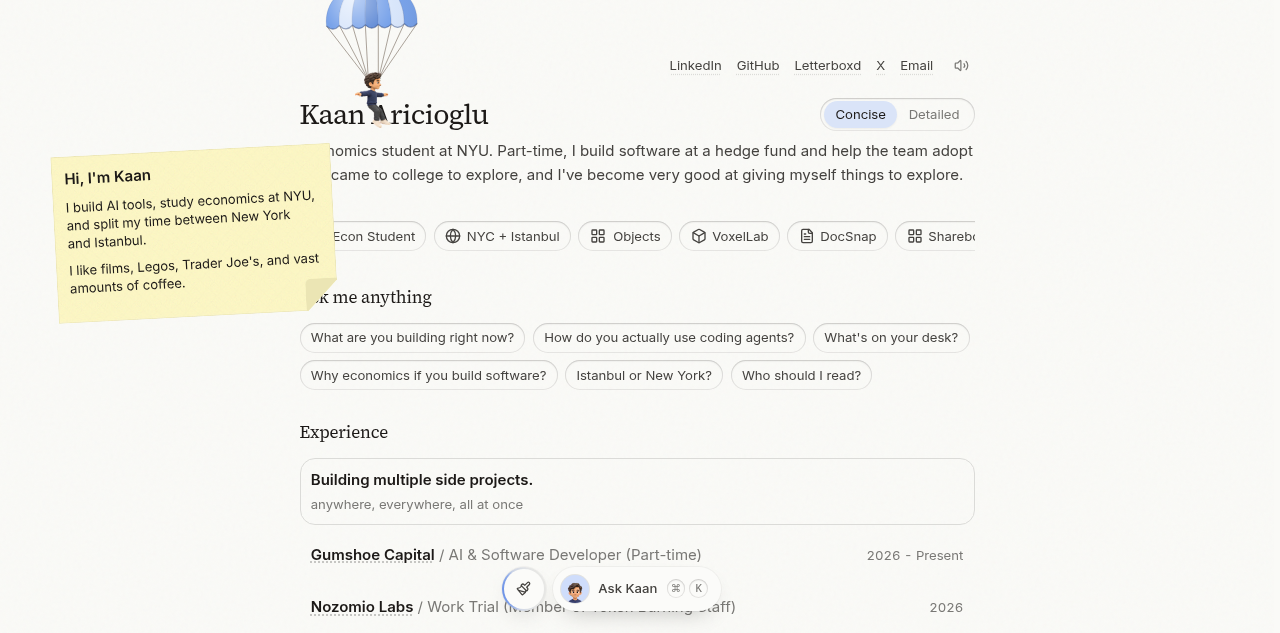Switch bio to Detailed mode
This screenshot has height=633, width=1280.
click(934, 115)
